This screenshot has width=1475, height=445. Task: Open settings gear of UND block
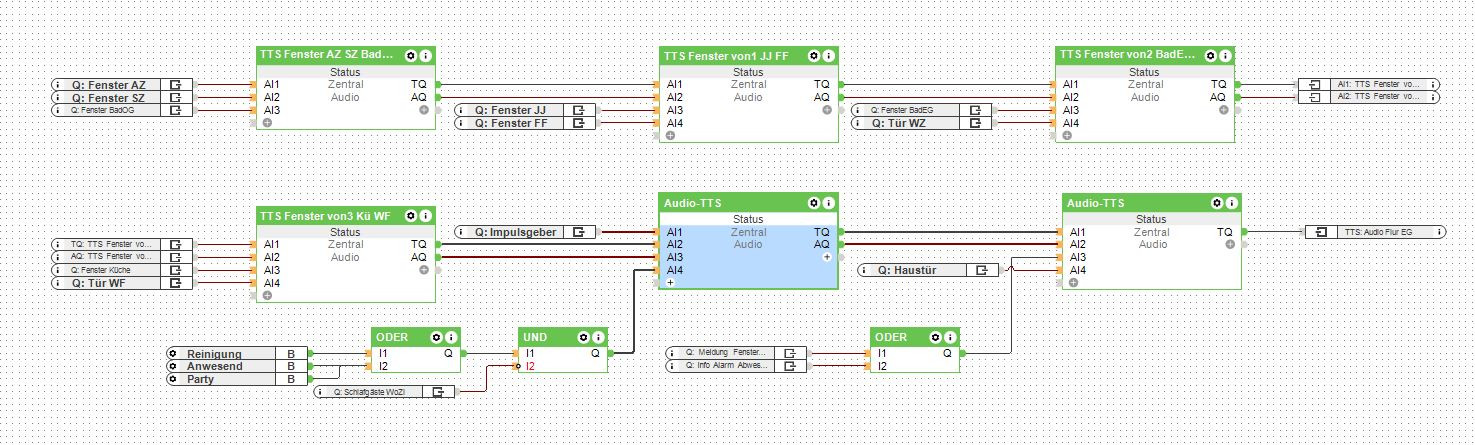[x=584, y=337]
